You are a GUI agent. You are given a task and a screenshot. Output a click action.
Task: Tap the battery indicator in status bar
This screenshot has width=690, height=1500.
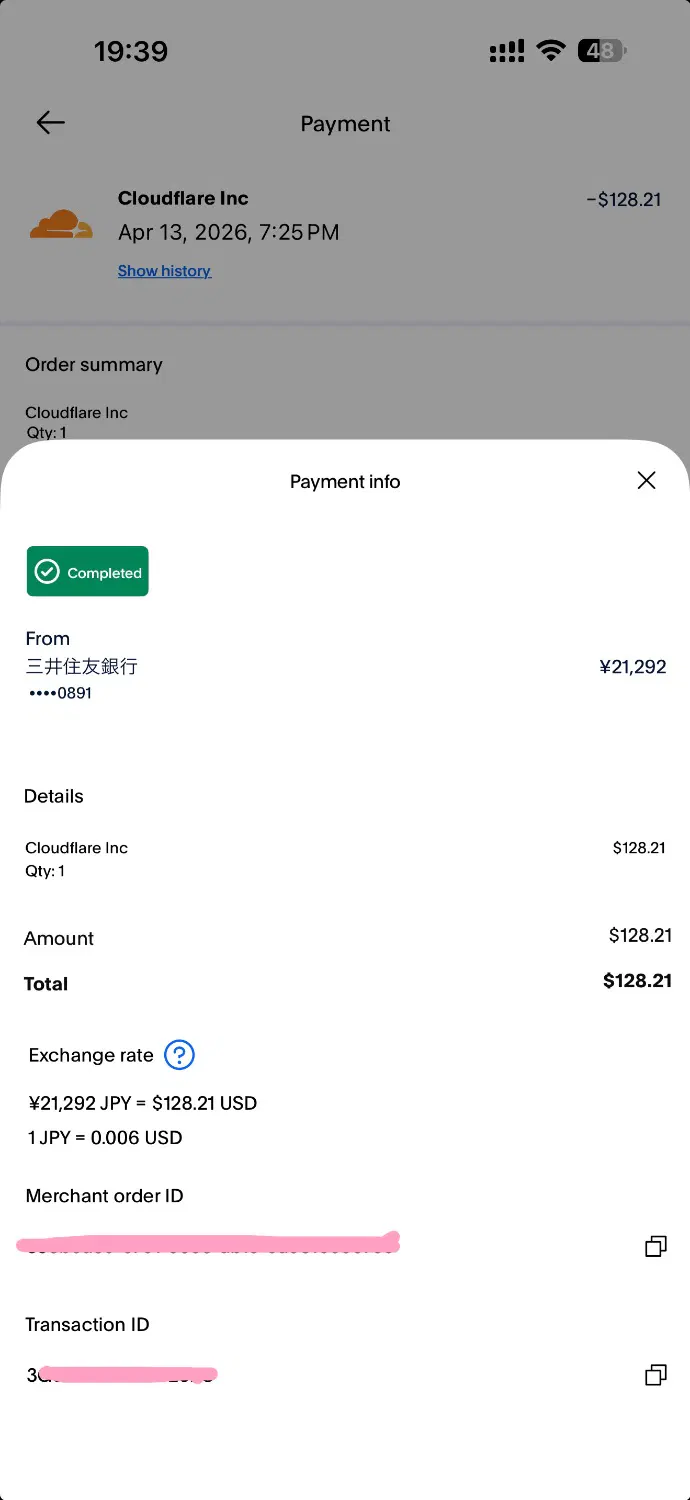(x=602, y=51)
